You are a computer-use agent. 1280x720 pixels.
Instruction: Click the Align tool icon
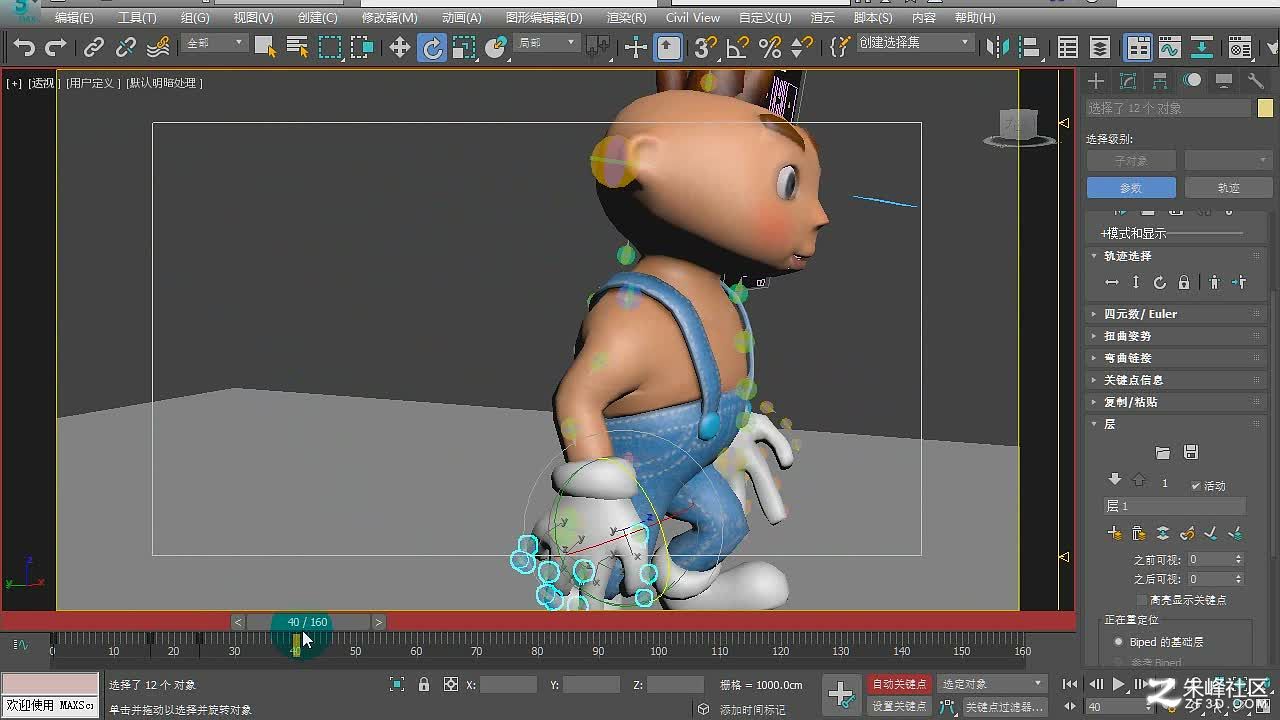(1029, 47)
